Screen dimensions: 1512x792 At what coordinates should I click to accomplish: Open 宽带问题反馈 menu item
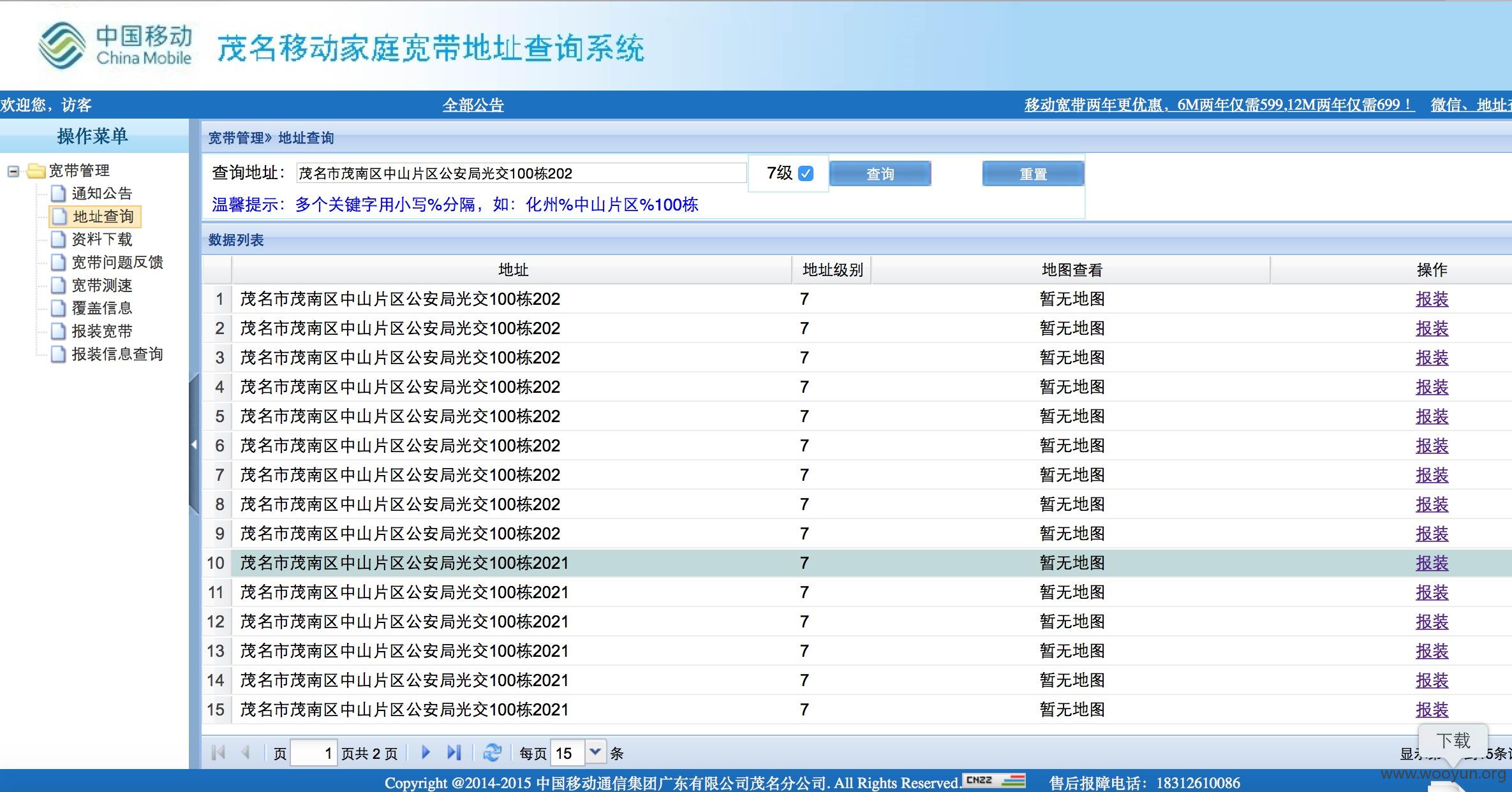click(117, 262)
